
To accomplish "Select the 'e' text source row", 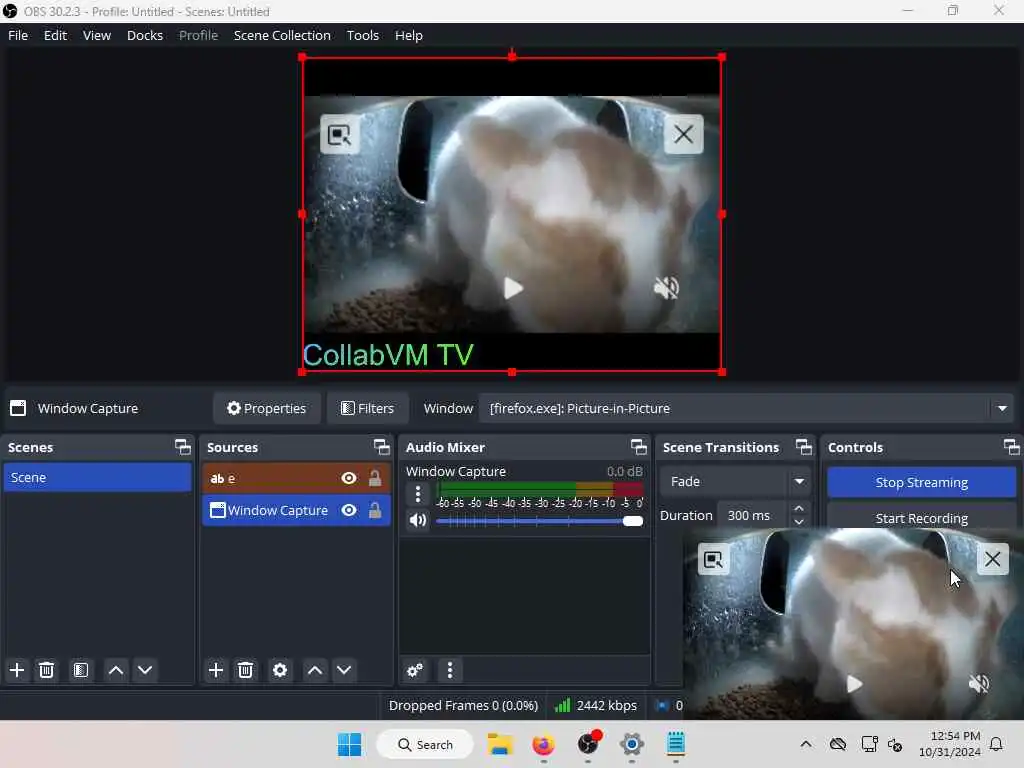I will point(296,478).
